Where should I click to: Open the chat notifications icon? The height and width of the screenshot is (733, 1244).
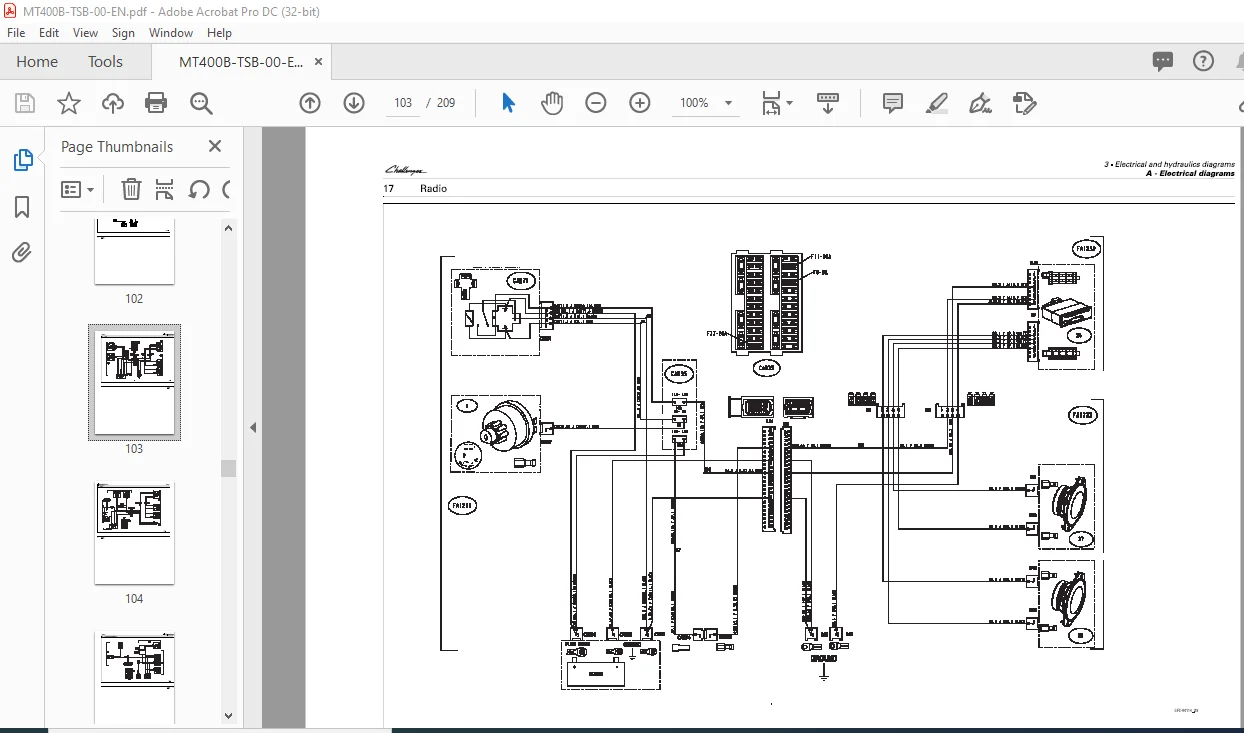(x=1162, y=61)
